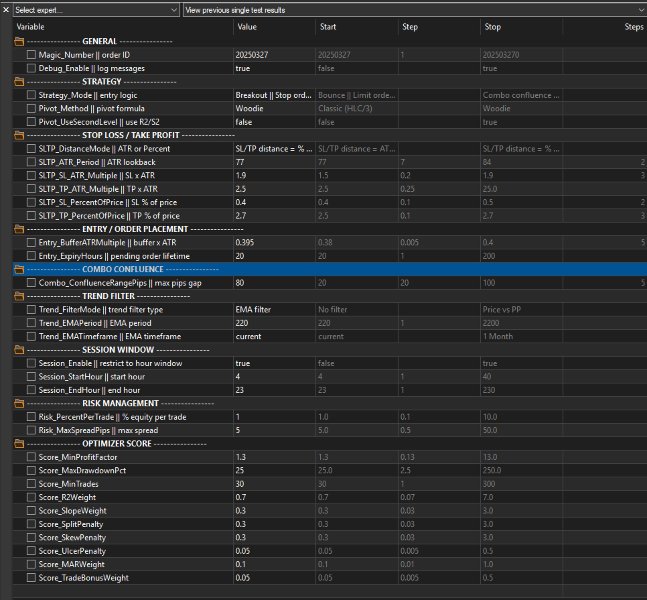Tick the Score_UlcerPenalty checkbox
This screenshot has height=600, width=647.
31,551
